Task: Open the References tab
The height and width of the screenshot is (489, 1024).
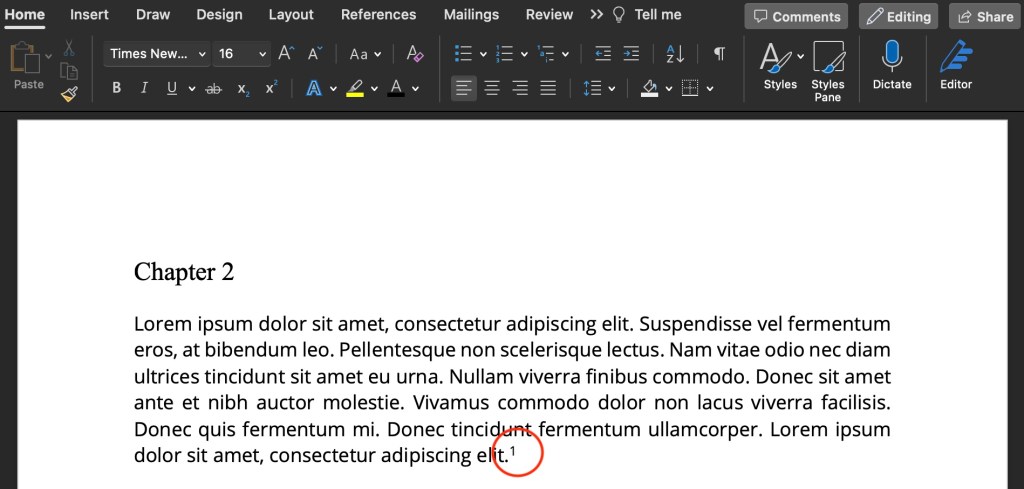Action: coord(378,14)
